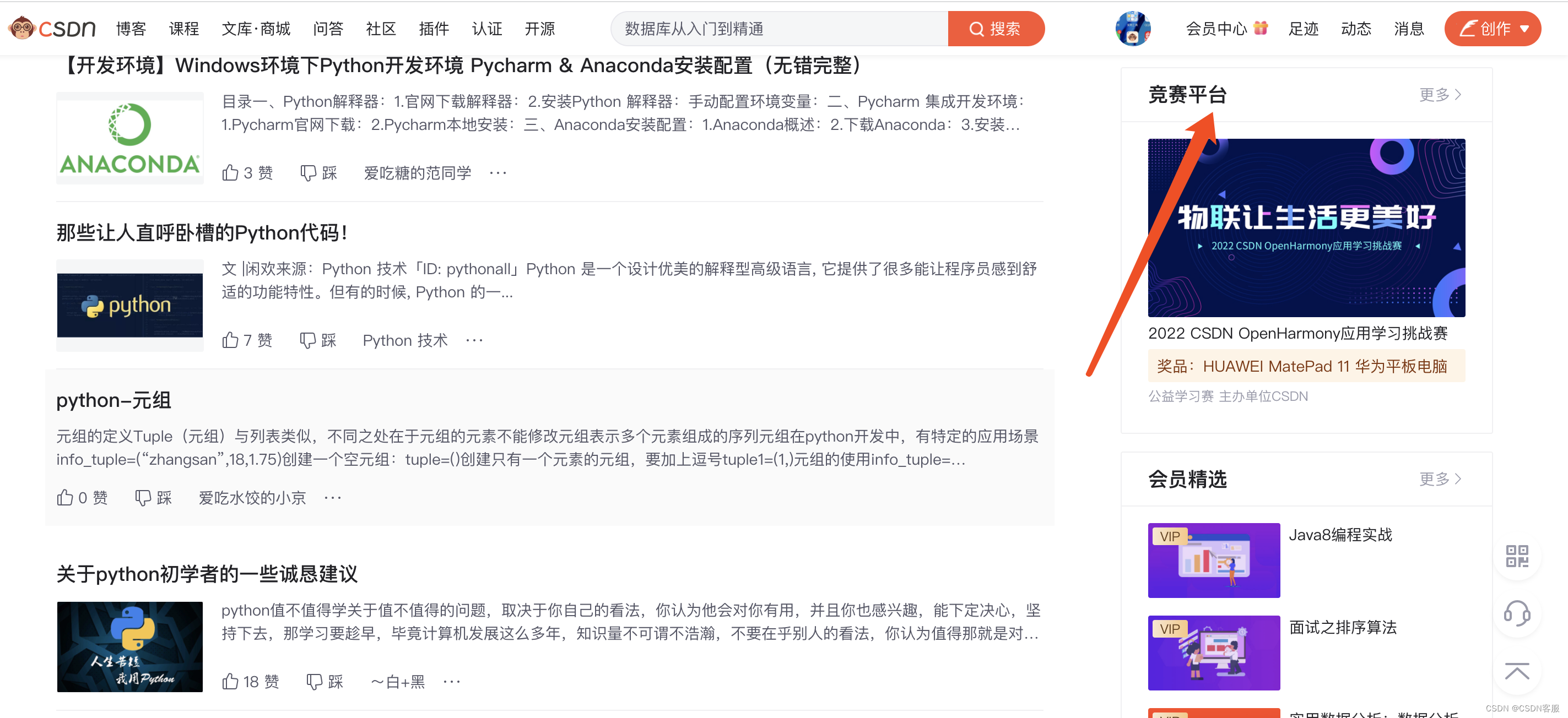This screenshot has height=718, width=1568.
Task: Open more options for Anaconda article
Action: pyautogui.click(x=498, y=173)
